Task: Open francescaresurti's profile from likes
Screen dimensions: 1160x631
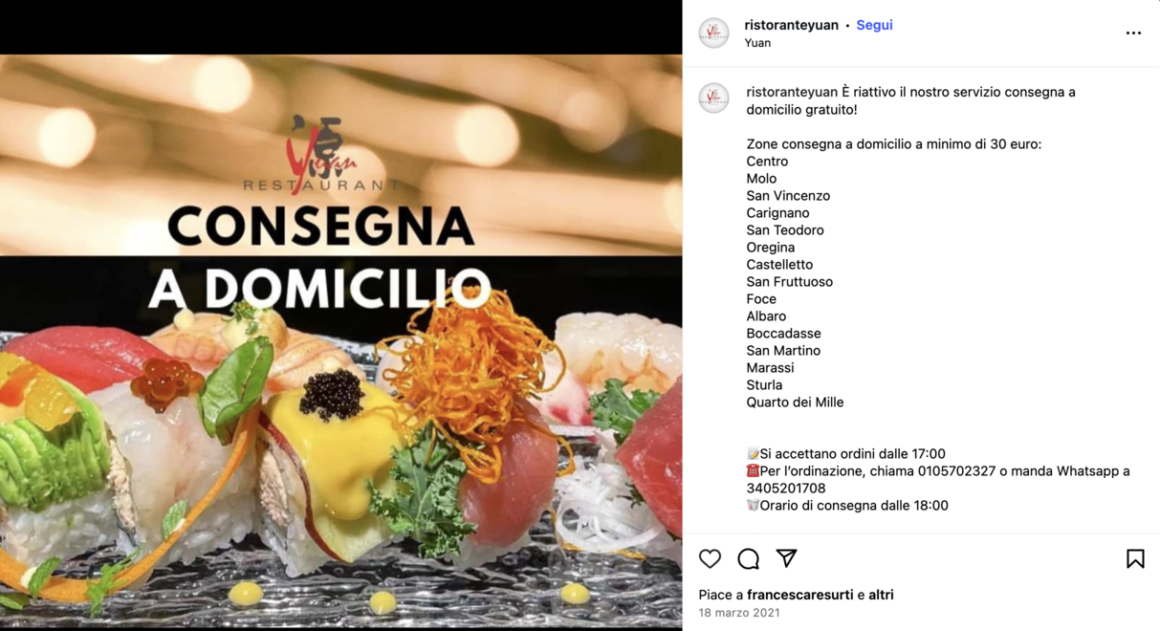Action: coord(800,595)
